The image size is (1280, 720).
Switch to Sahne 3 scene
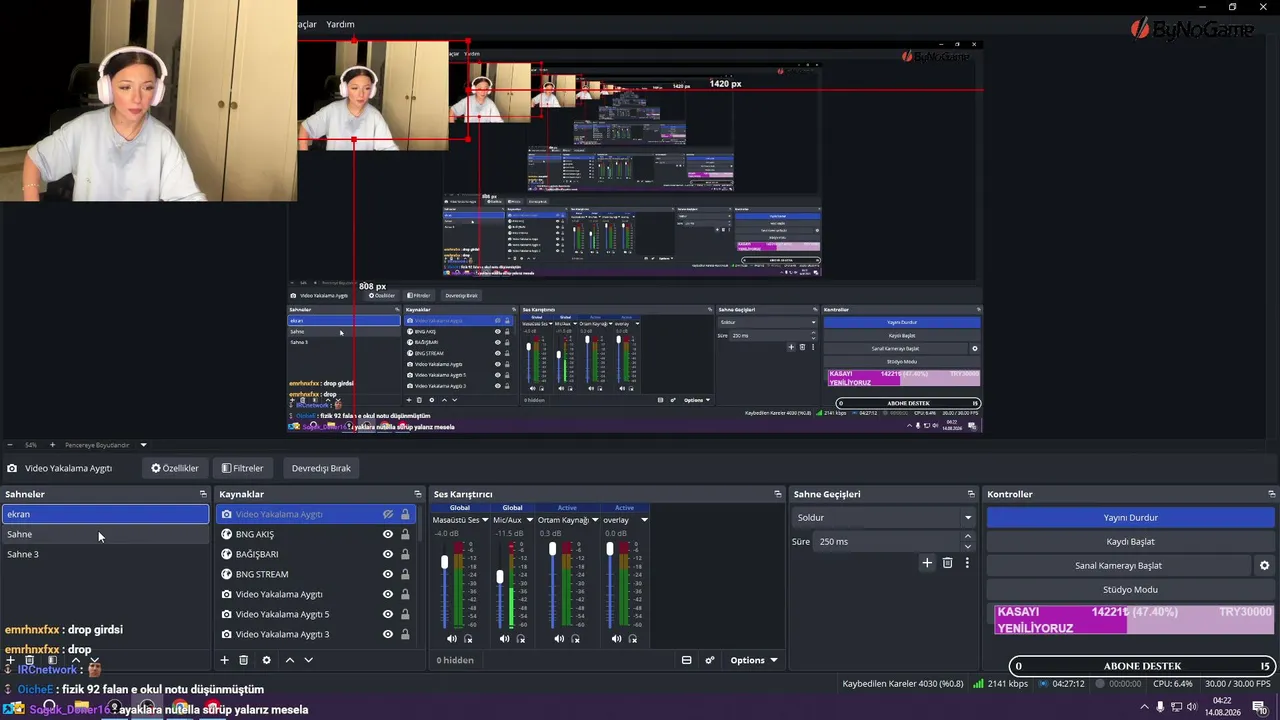(x=105, y=554)
